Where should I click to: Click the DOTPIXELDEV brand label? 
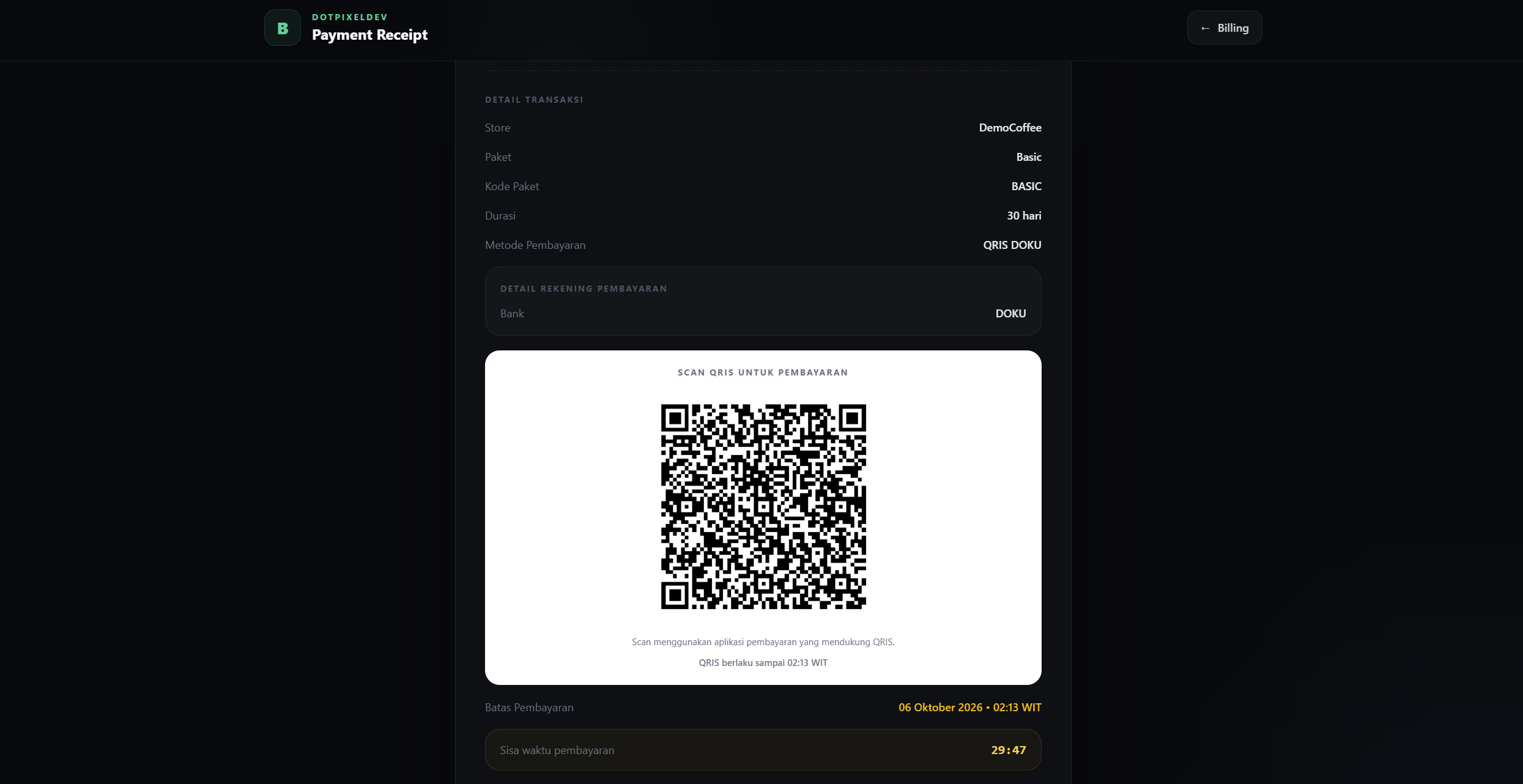(350, 17)
